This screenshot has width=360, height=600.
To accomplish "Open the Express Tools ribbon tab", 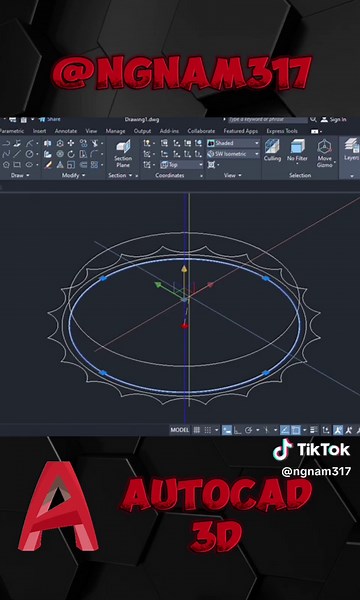I will [282, 131].
